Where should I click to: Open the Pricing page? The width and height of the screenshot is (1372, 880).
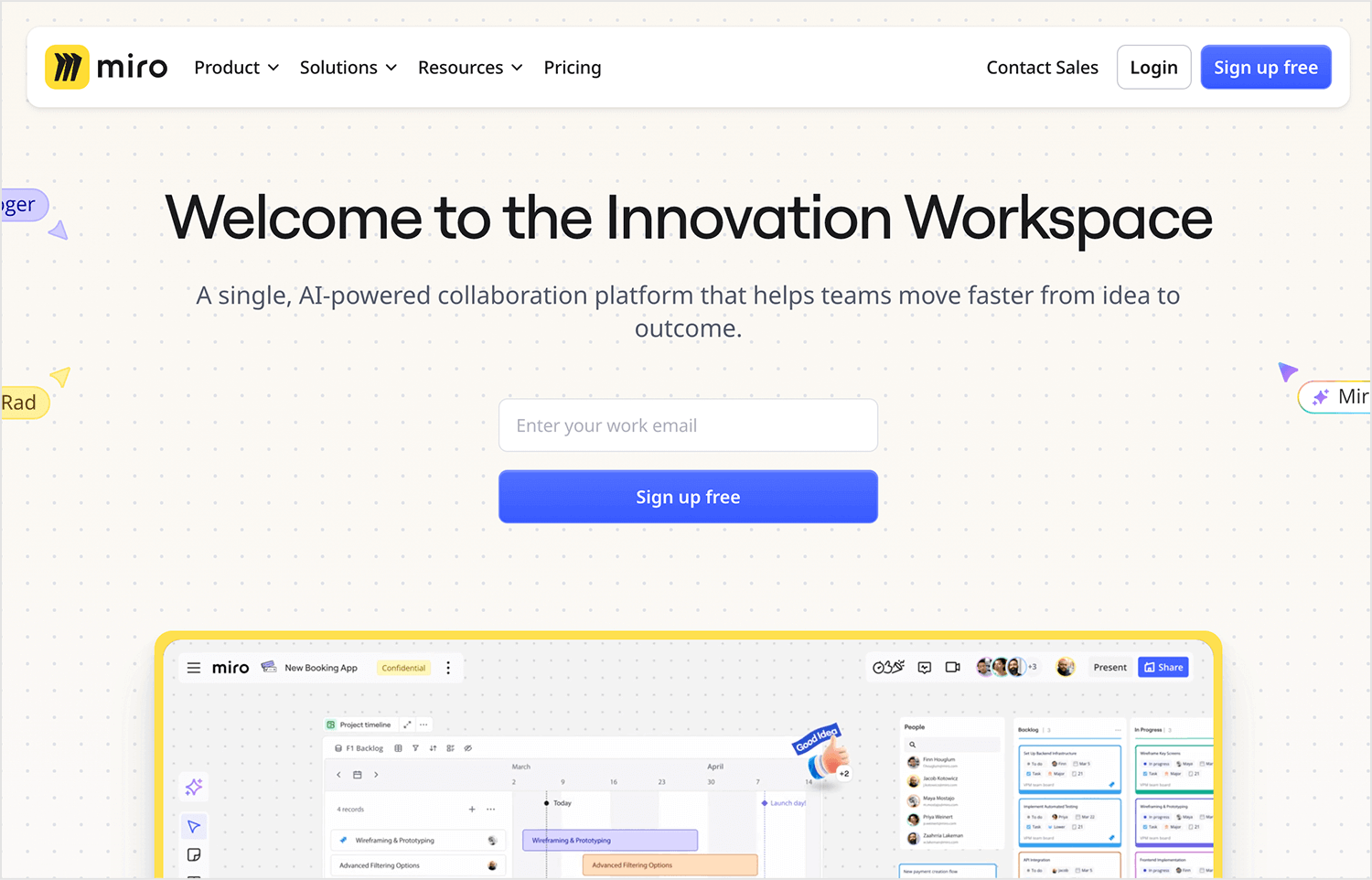573,68
